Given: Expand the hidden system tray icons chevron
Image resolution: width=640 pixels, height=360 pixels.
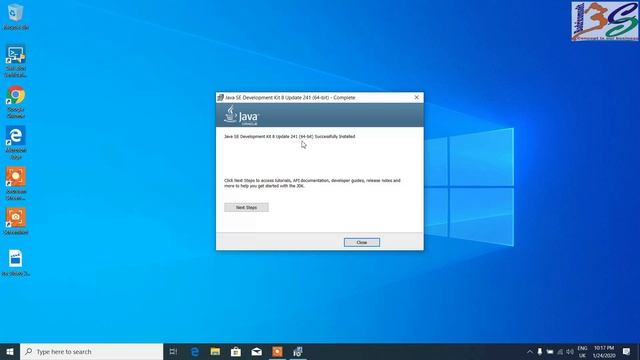Looking at the screenshot, I should pyautogui.click(x=529, y=351).
